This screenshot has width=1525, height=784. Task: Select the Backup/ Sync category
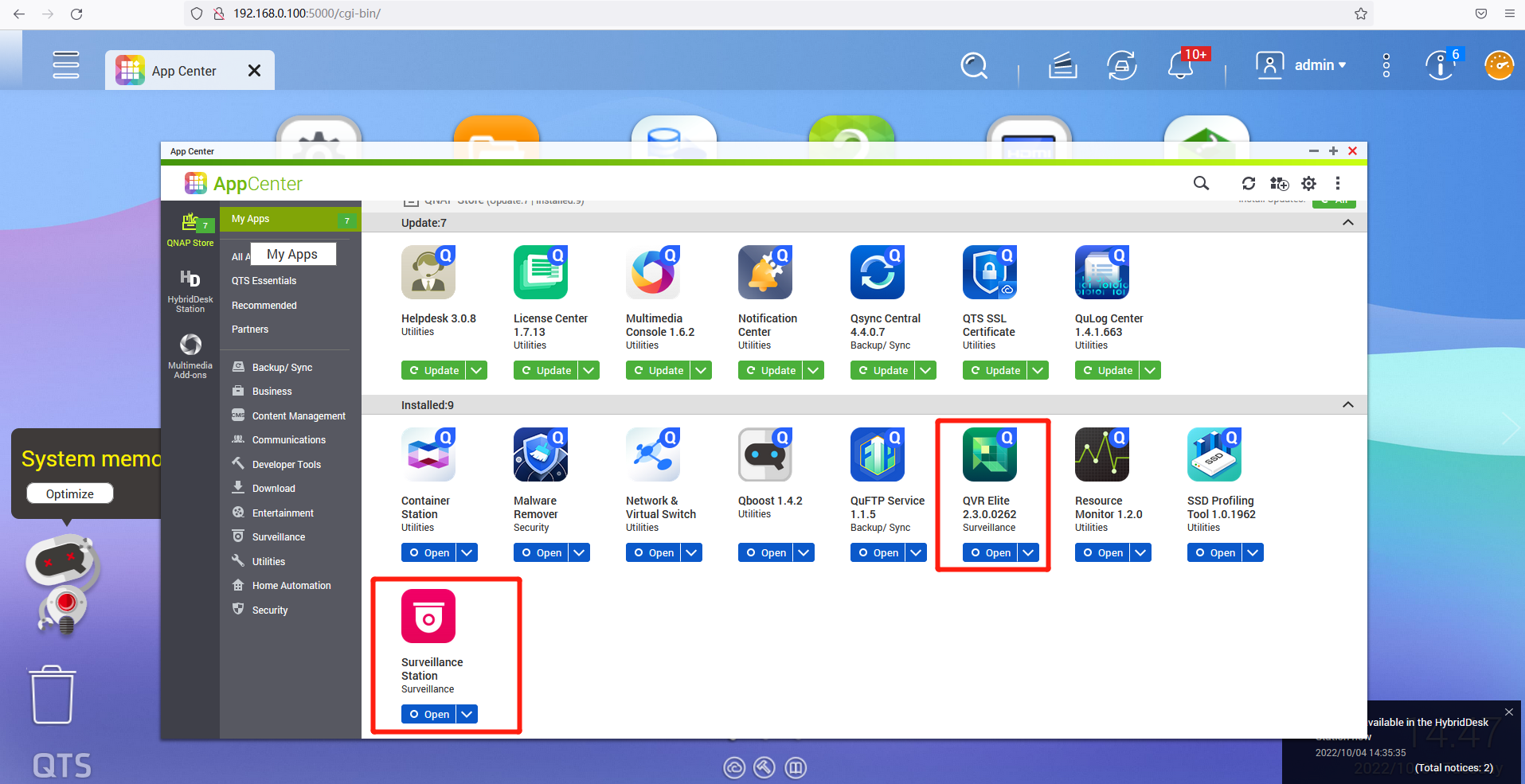pos(282,368)
